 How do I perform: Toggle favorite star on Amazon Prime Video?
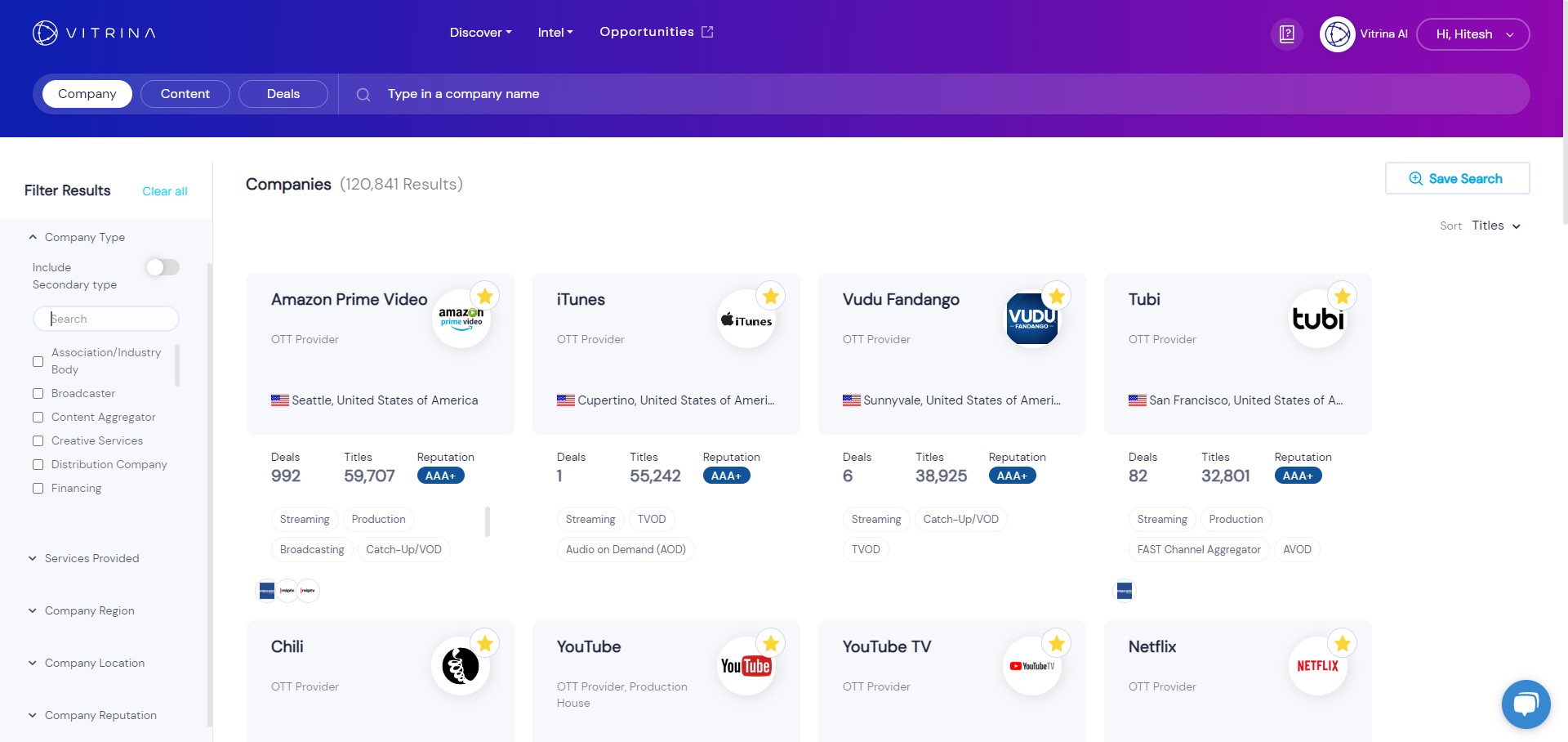click(485, 296)
